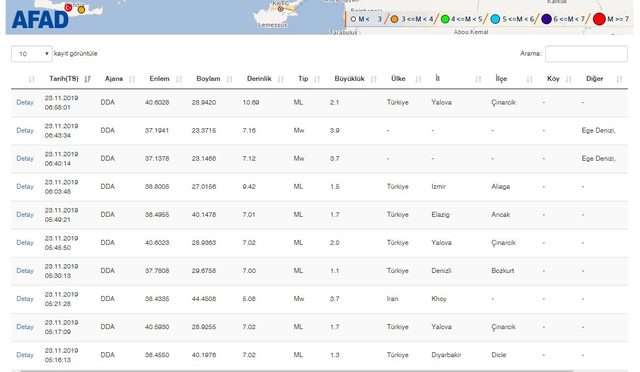640x372 pixels.
Task: Select latitude 40.6028 cell
Action: tap(157, 102)
